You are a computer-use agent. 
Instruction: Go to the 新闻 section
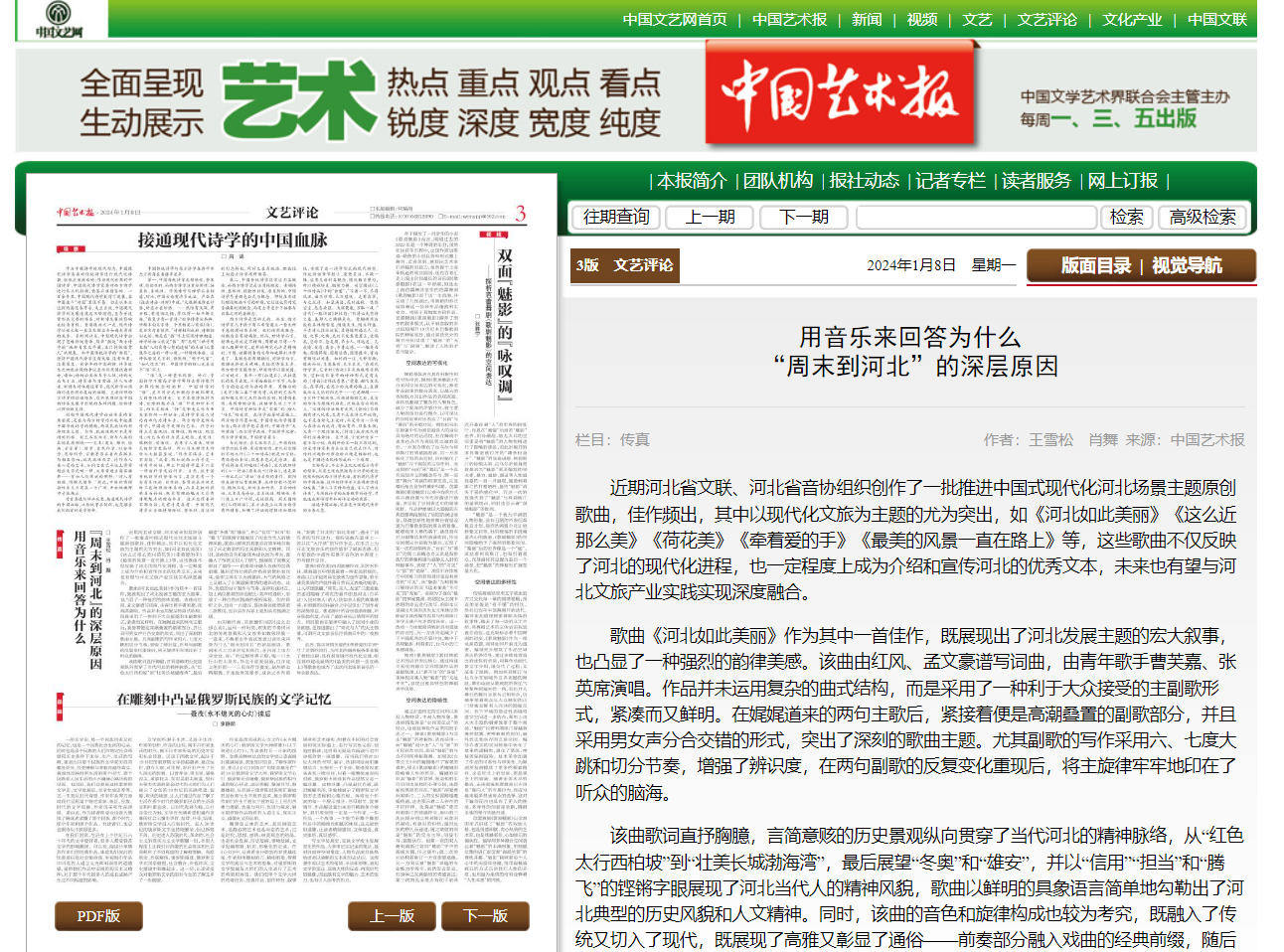pyautogui.click(x=866, y=20)
